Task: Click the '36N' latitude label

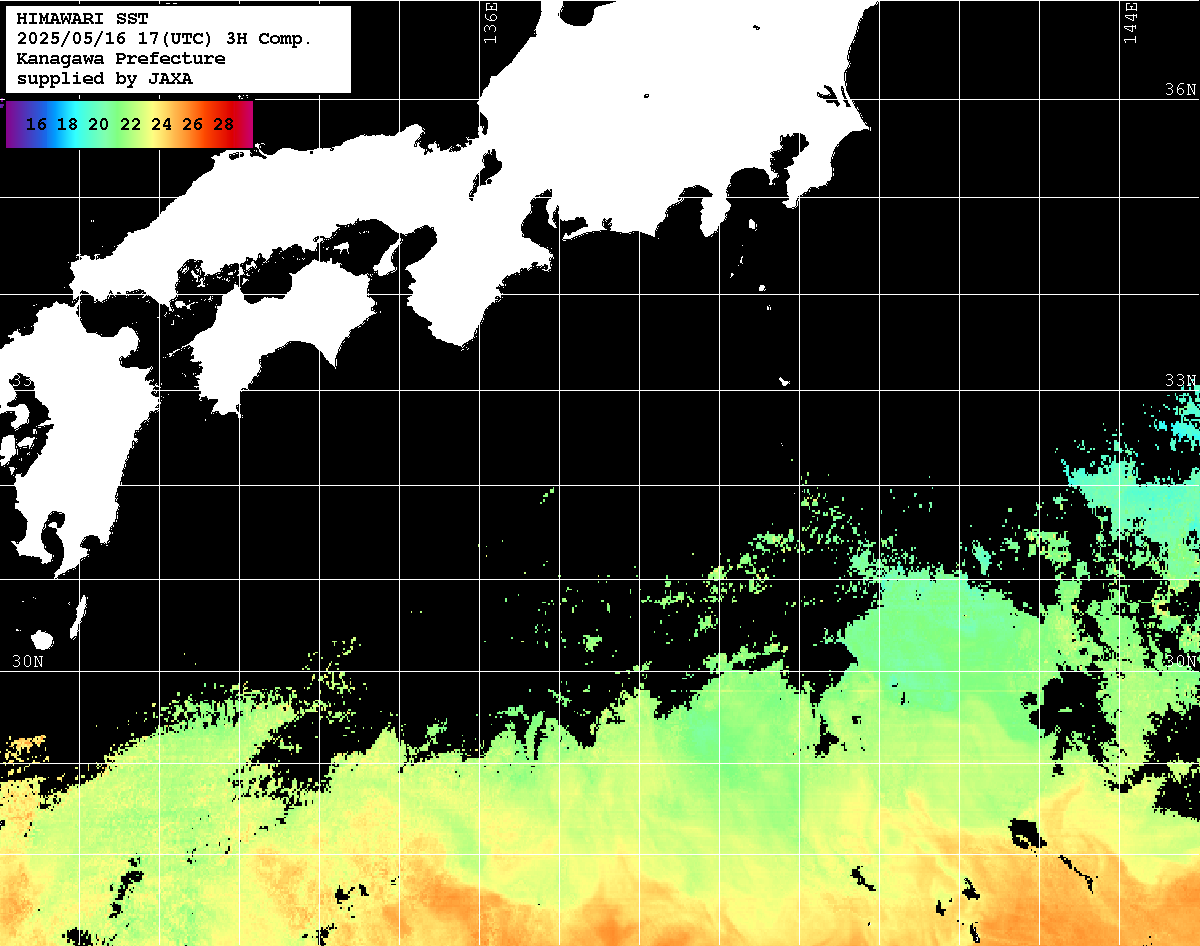Action: [1180, 90]
